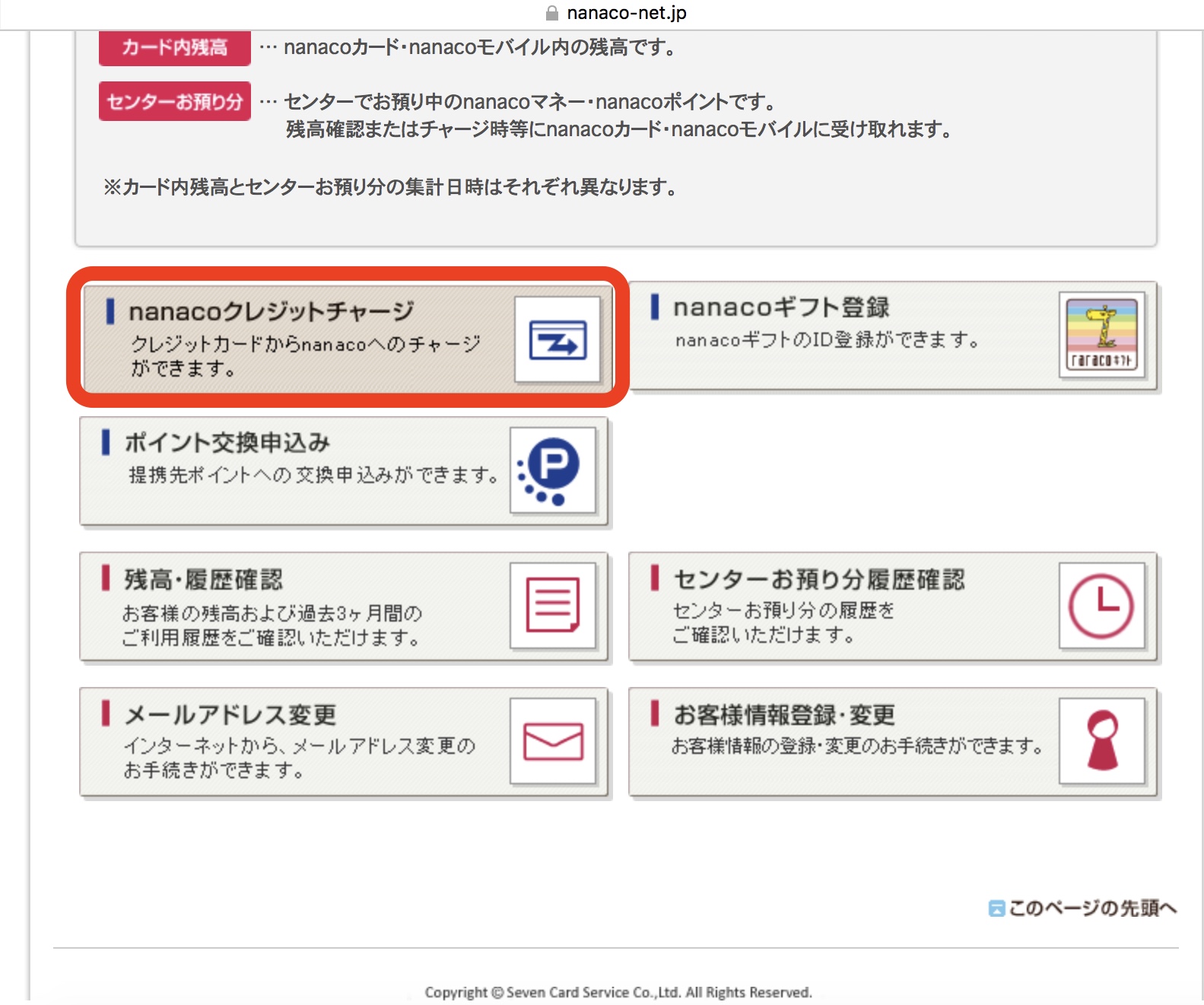Click the text センターお預り分の履歴を

pos(783,611)
